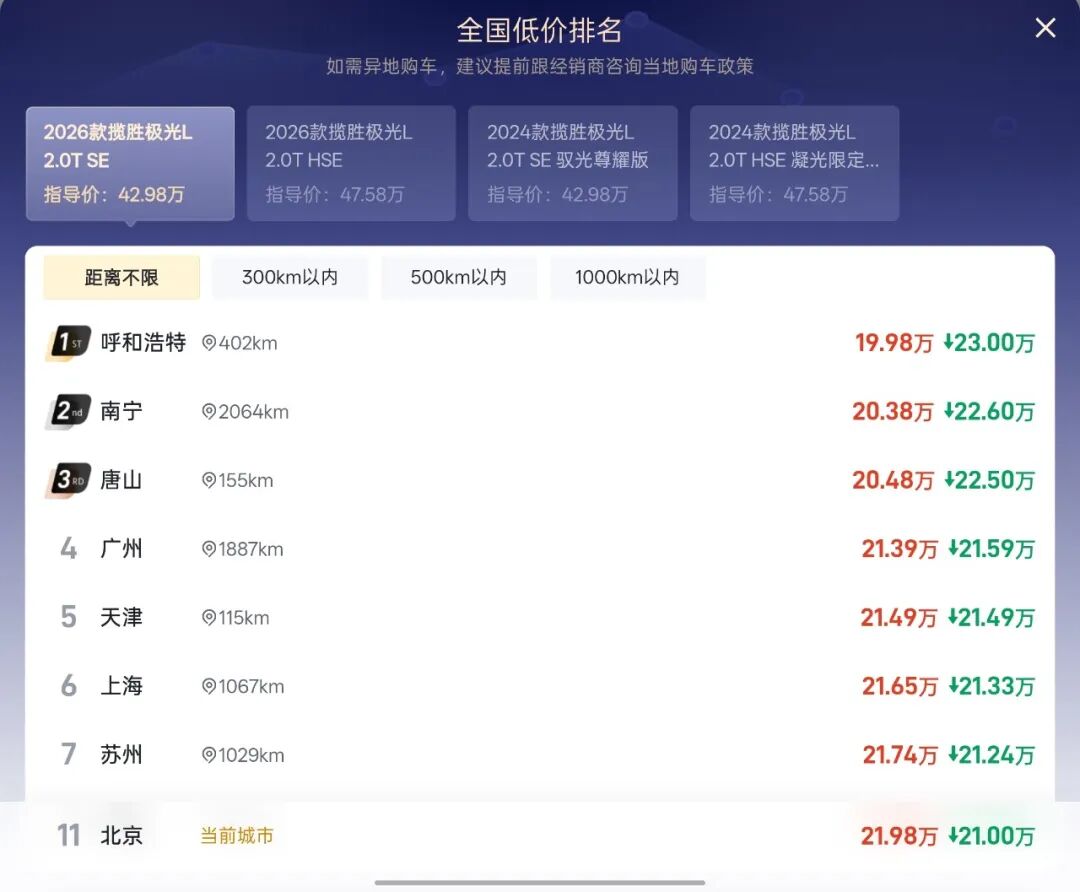Image resolution: width=1080 pixels, height=892 pixels.
Task: Click the location pin beside 1029km
Action: [209, 755]
